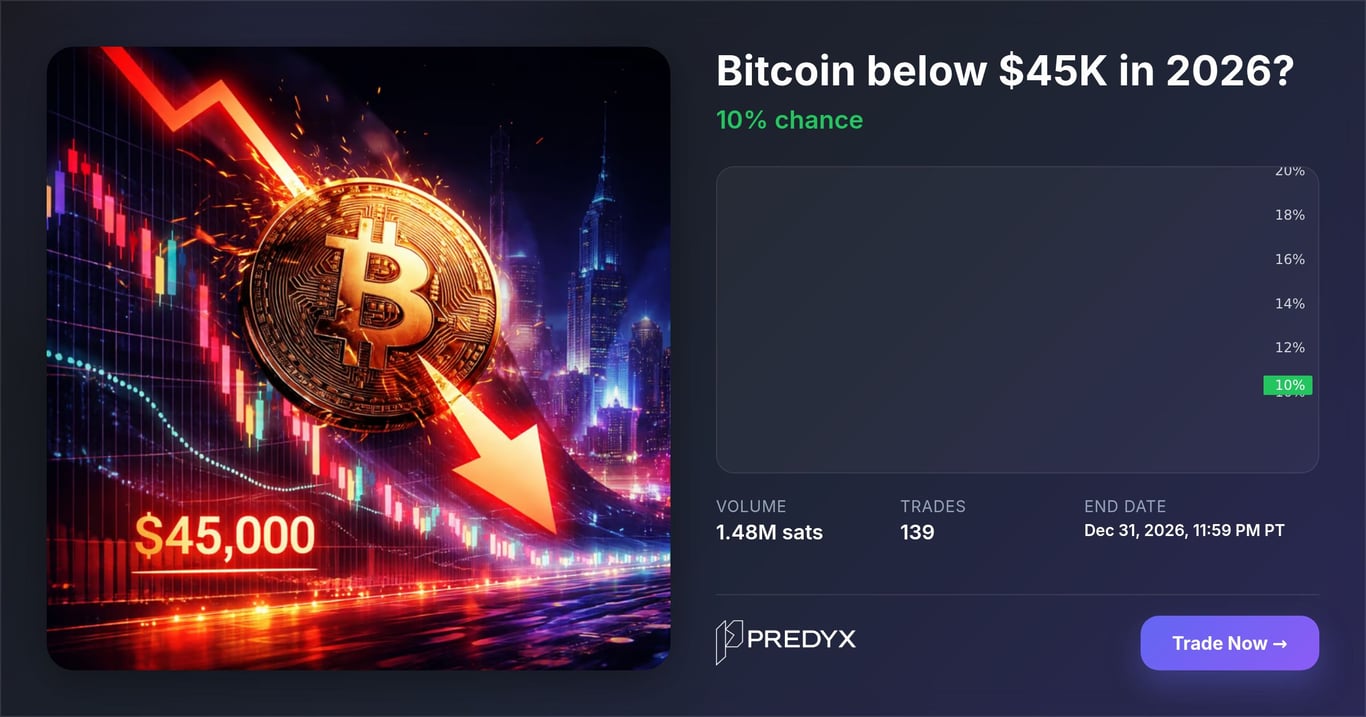
Task: Click the Predyx logo icon
Action: (x=729, y=641)
